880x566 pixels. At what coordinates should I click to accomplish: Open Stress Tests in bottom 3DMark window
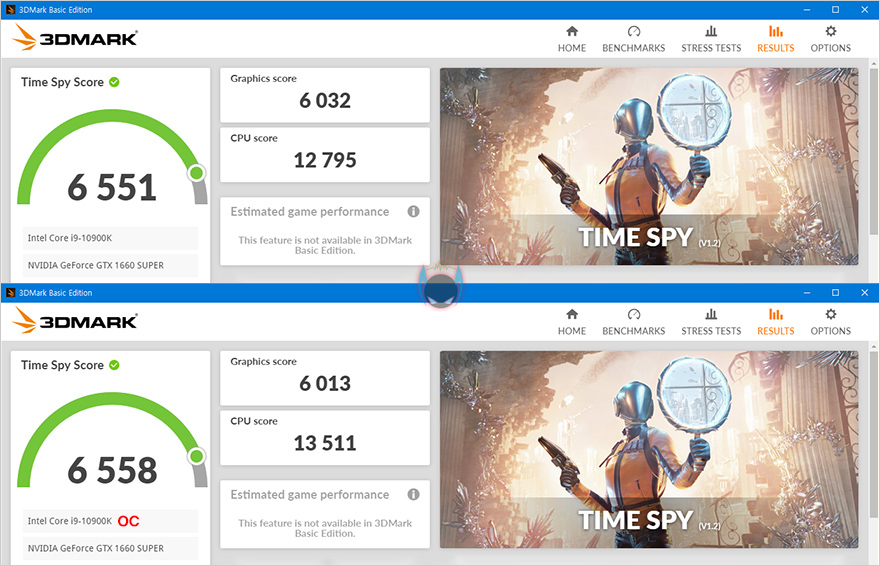(x=711, y=322)
